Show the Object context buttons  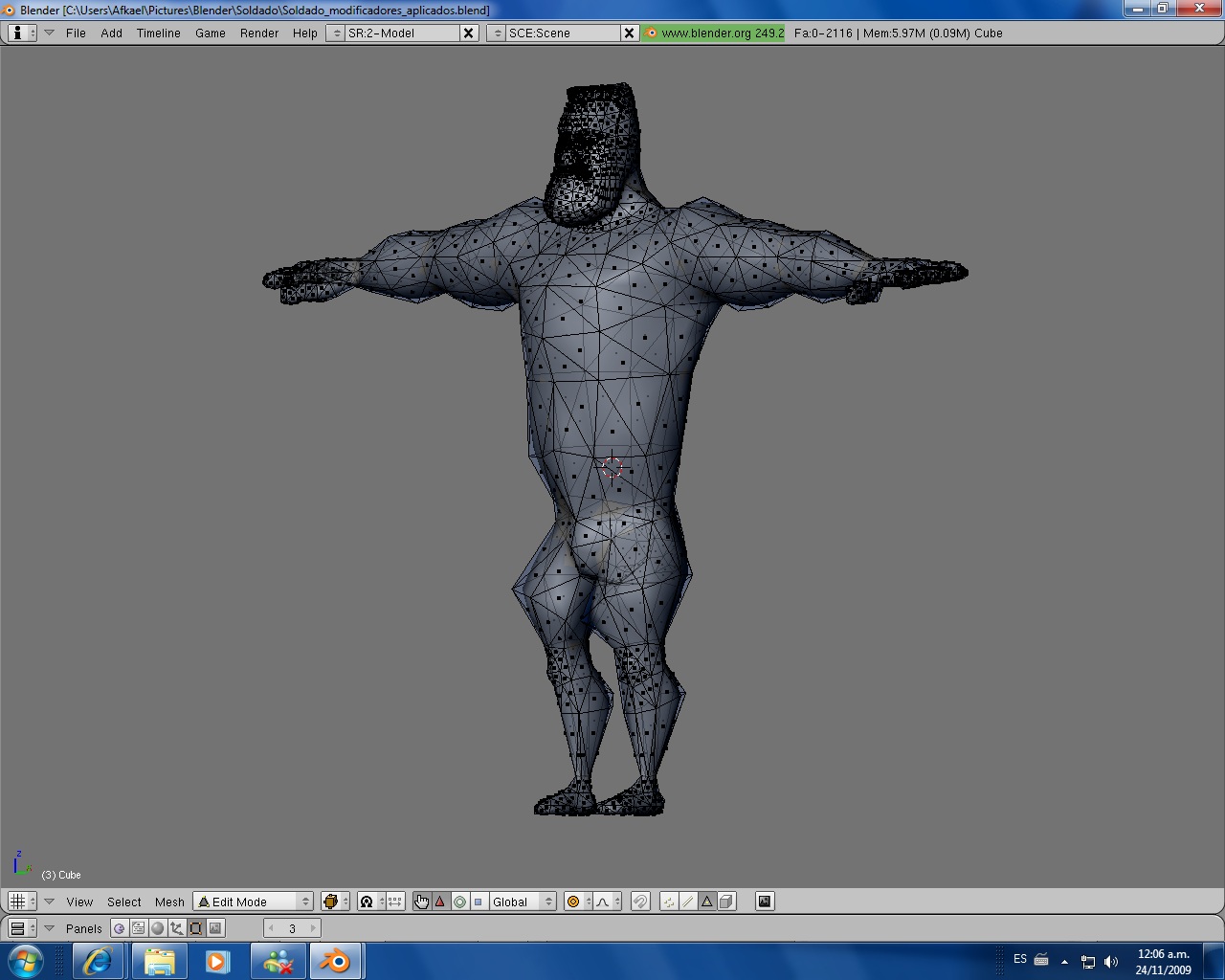click(x=177, y=928)
